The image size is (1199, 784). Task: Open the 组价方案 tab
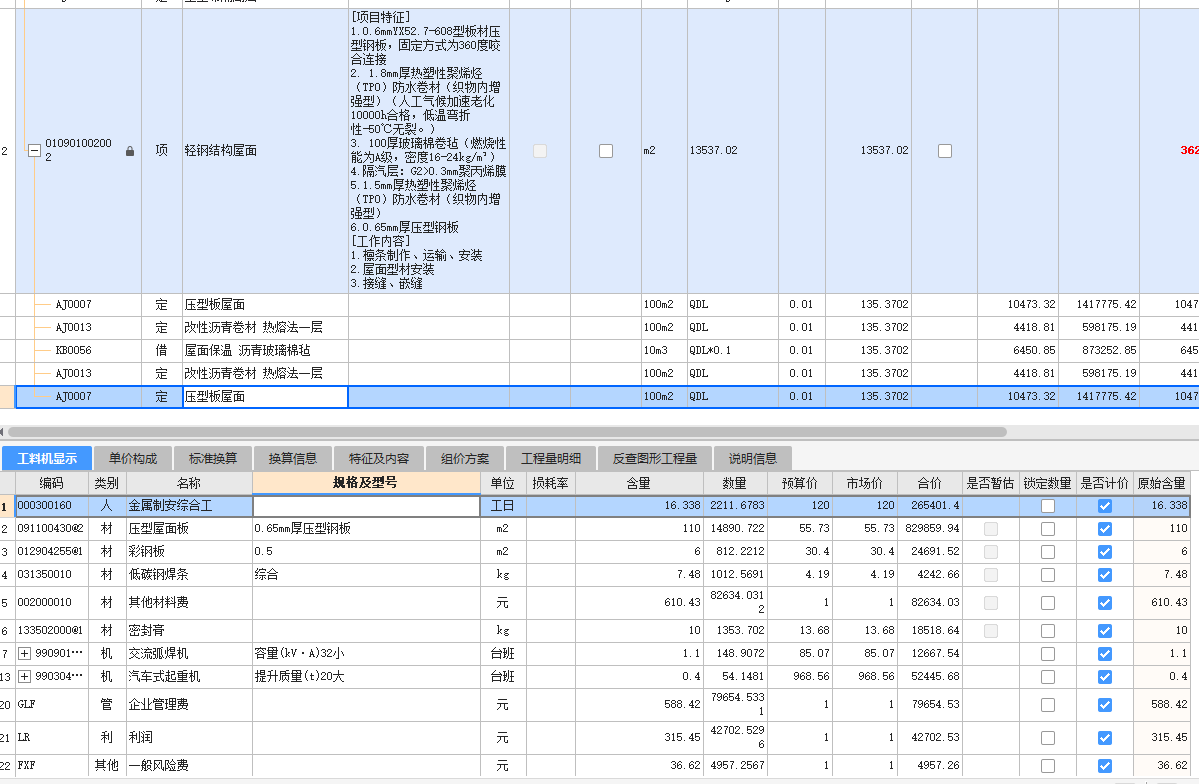coord(465,459)
